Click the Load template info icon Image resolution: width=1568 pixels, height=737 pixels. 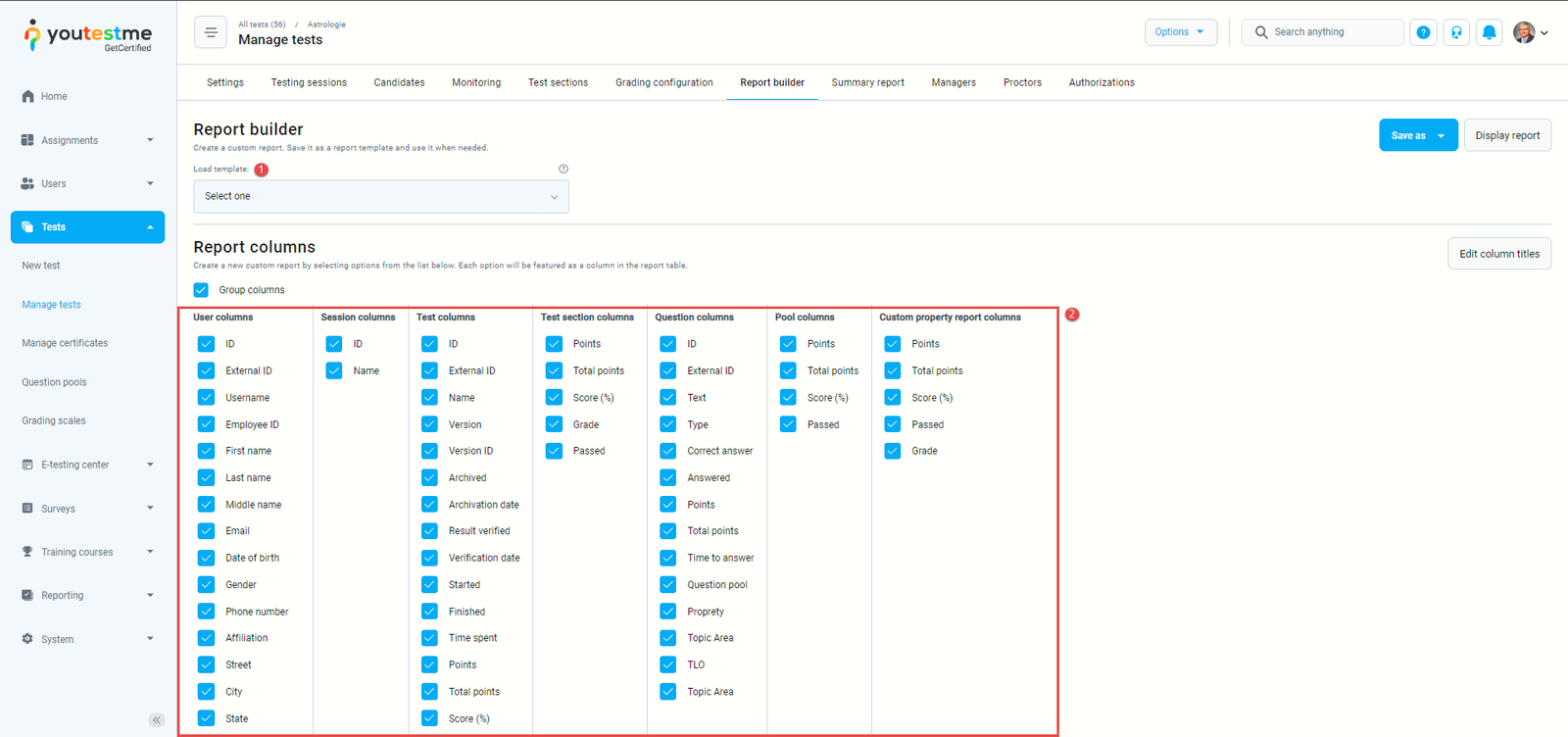563,169
